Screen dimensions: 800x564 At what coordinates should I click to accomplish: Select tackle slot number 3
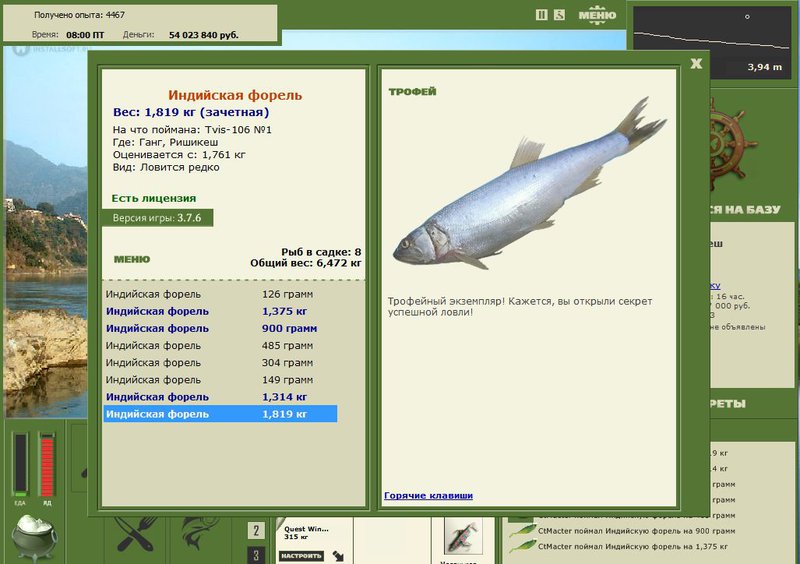click(256, 555)
